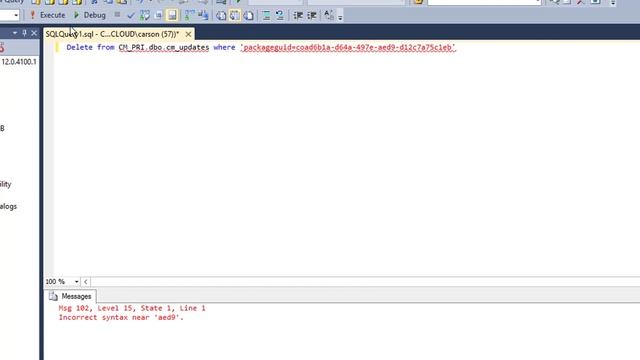Switch to the Messages tab
Viewport: 640px width, 360px height.
[x=70, y=296]
